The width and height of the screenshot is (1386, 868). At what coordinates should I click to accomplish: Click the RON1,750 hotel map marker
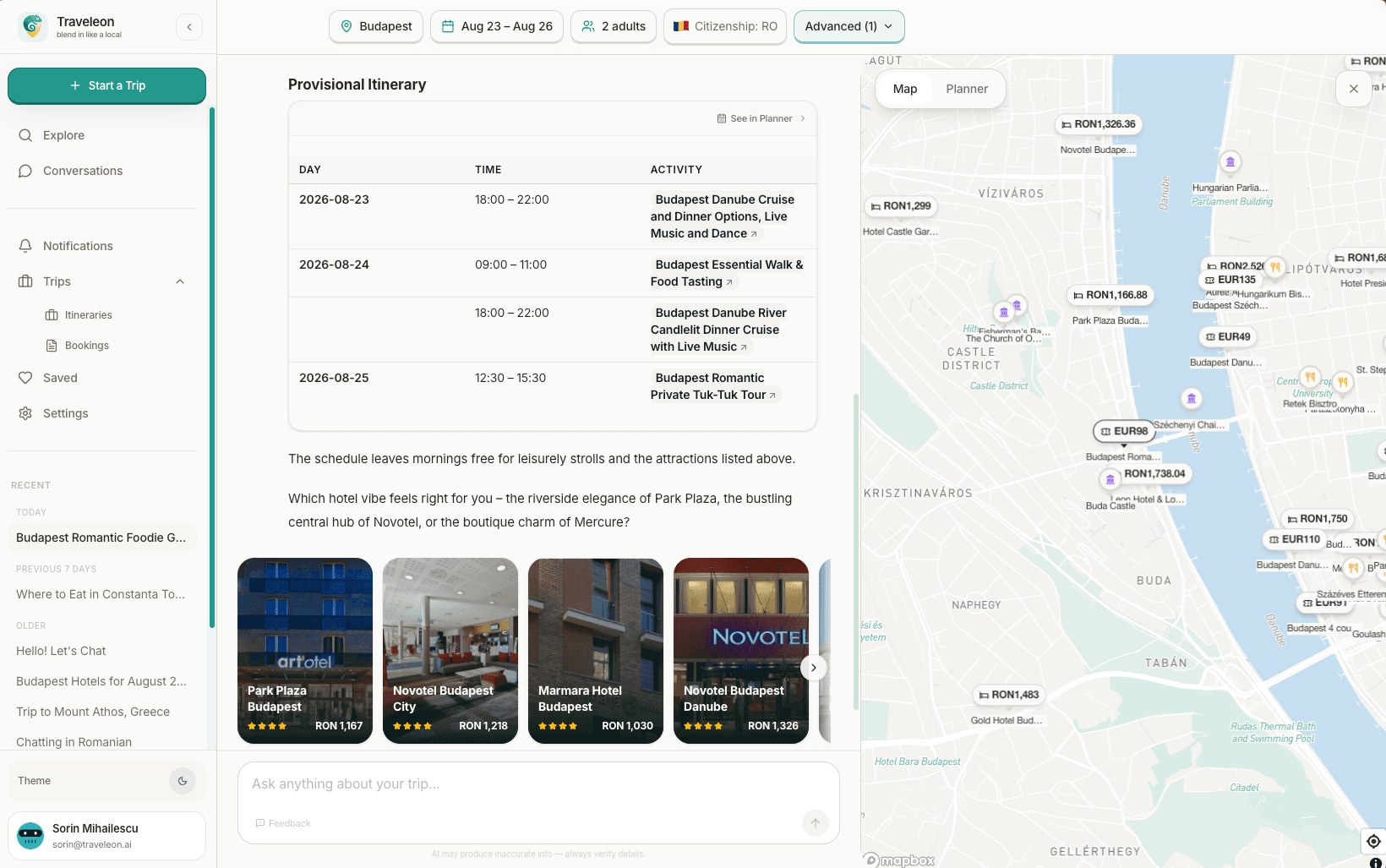(1318, 519)
